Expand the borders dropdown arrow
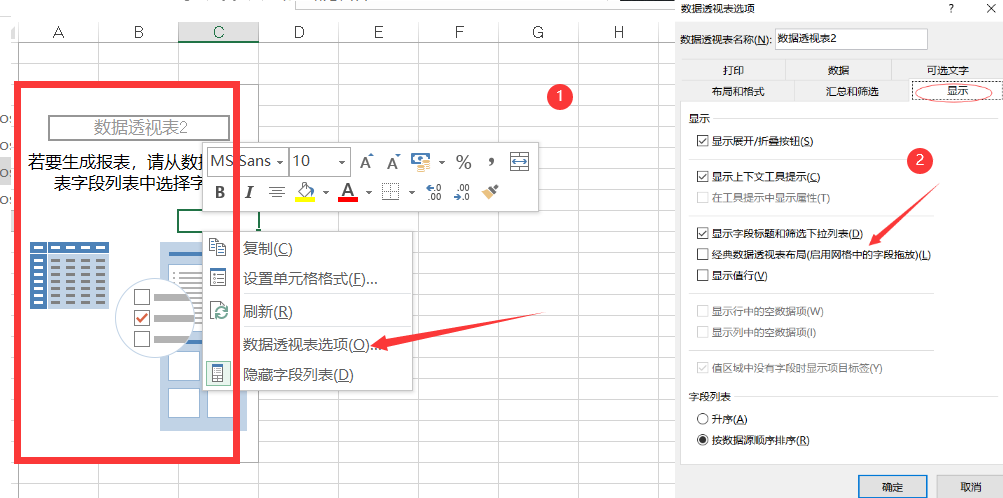Image resolution: width=1003 pixels, height=498 pixels. pos(411,192)
